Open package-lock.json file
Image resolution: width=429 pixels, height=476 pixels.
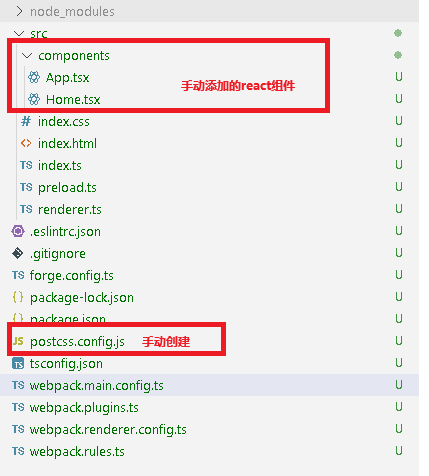click(82, 298)
